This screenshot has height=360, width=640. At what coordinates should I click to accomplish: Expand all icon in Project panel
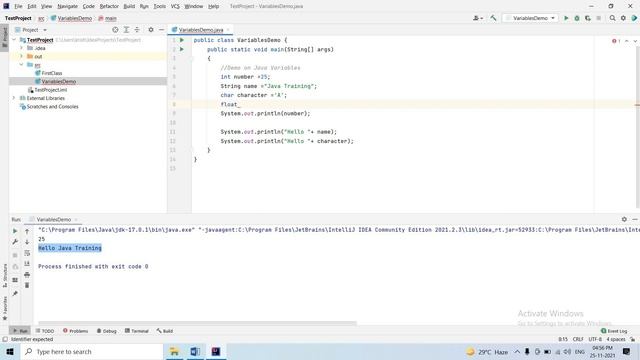(126, 30)
